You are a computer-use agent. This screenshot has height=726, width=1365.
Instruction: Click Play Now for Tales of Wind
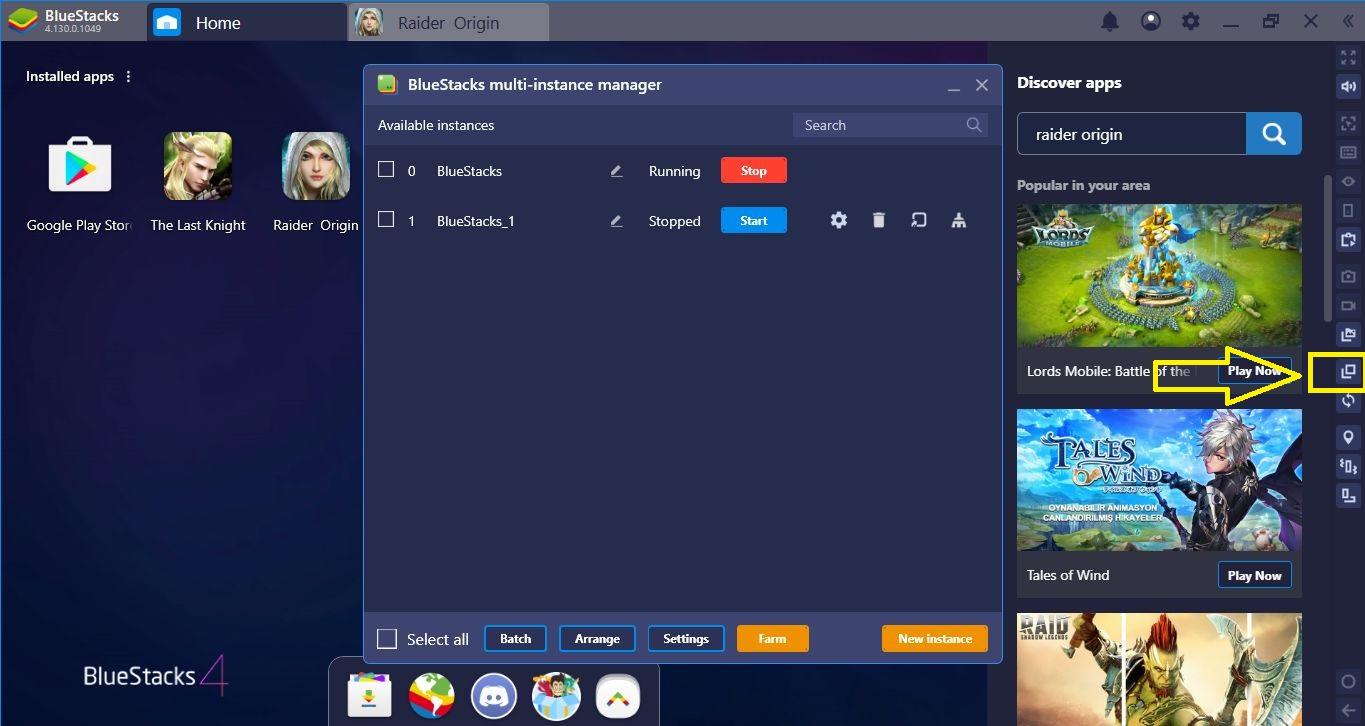pyautogui.click(x=1255, y=575)
